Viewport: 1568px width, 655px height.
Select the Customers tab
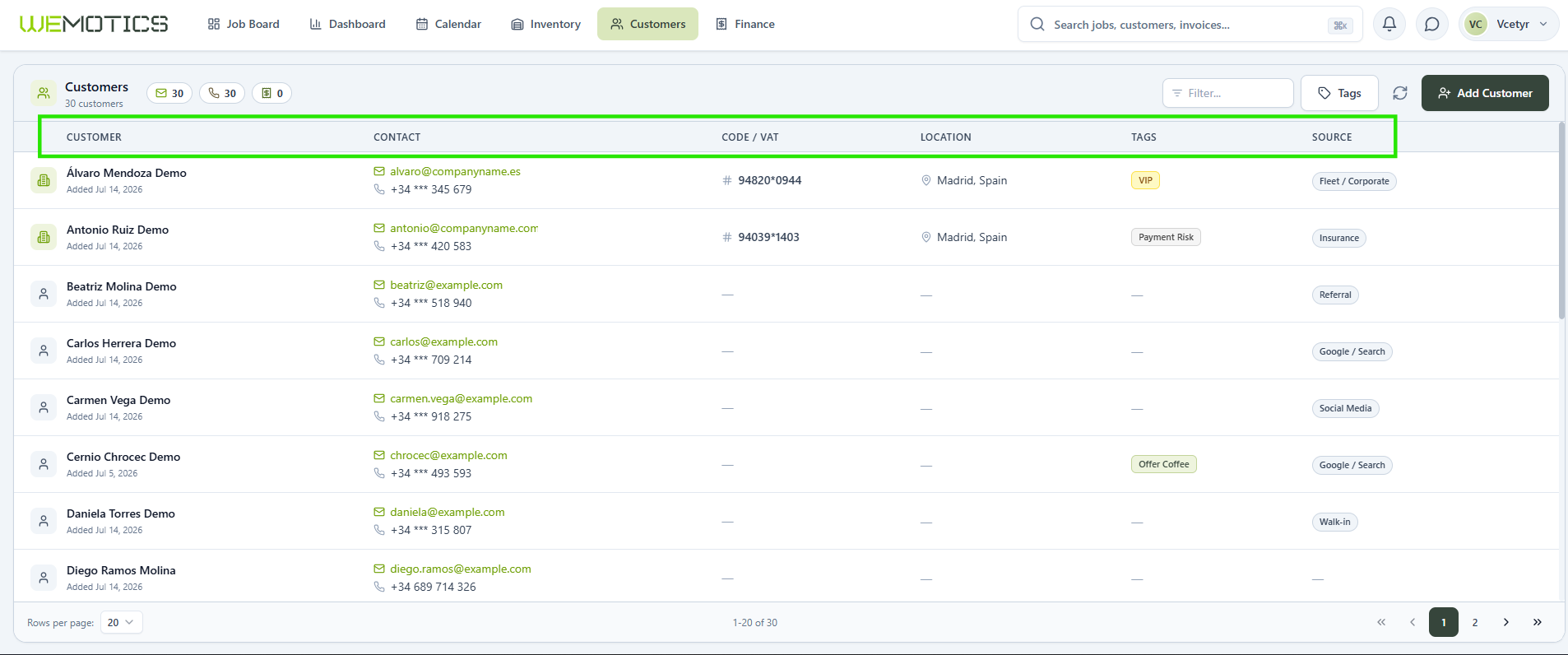647,24
